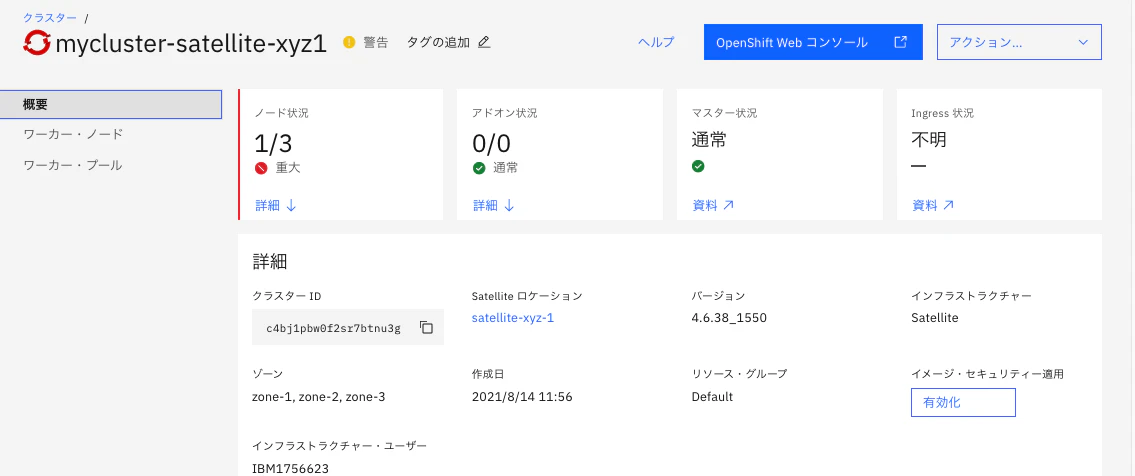Click the ヘルプ link
Viewport: 1135px width, 476px height.
tap(656, 42)
